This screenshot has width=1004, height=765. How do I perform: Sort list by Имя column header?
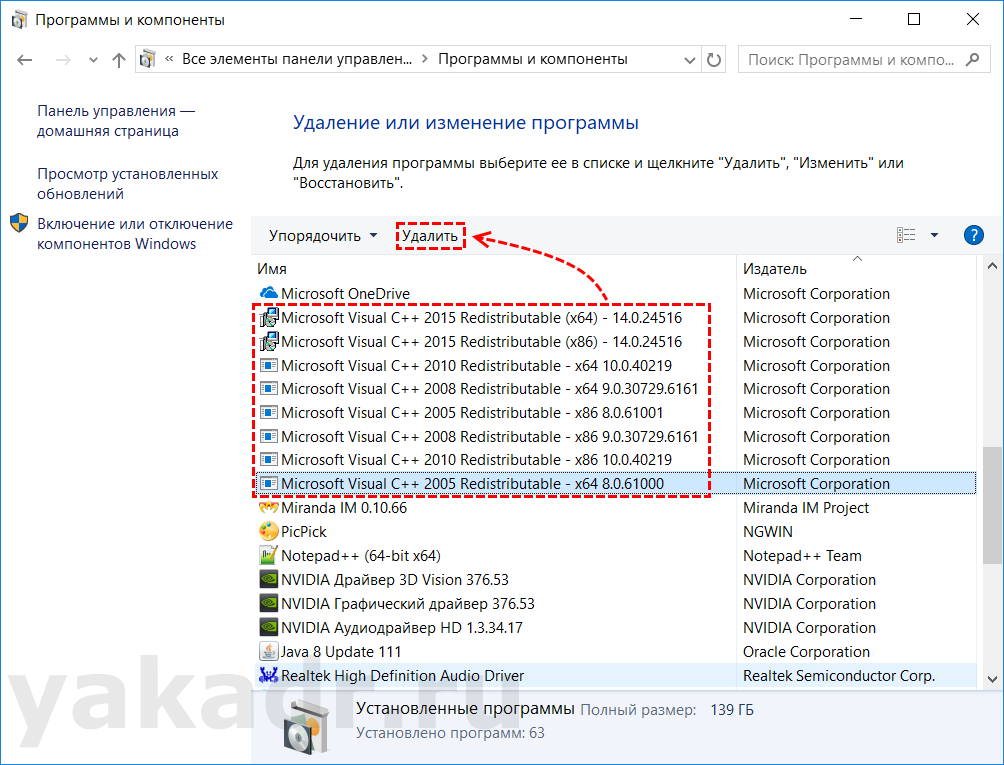tap(272, 269)
